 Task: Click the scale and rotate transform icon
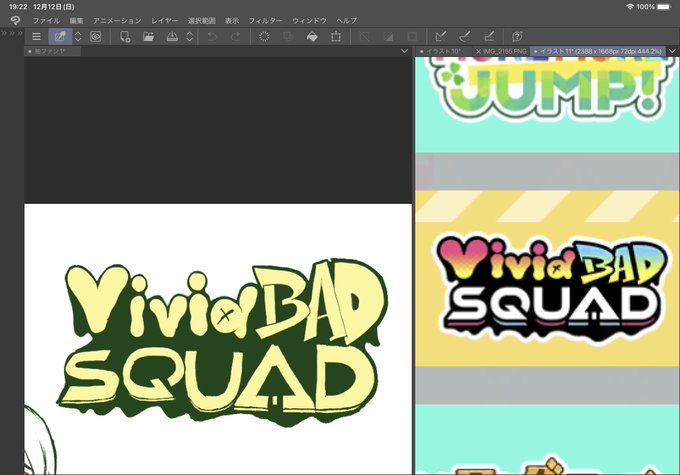(x=336, y=37)
